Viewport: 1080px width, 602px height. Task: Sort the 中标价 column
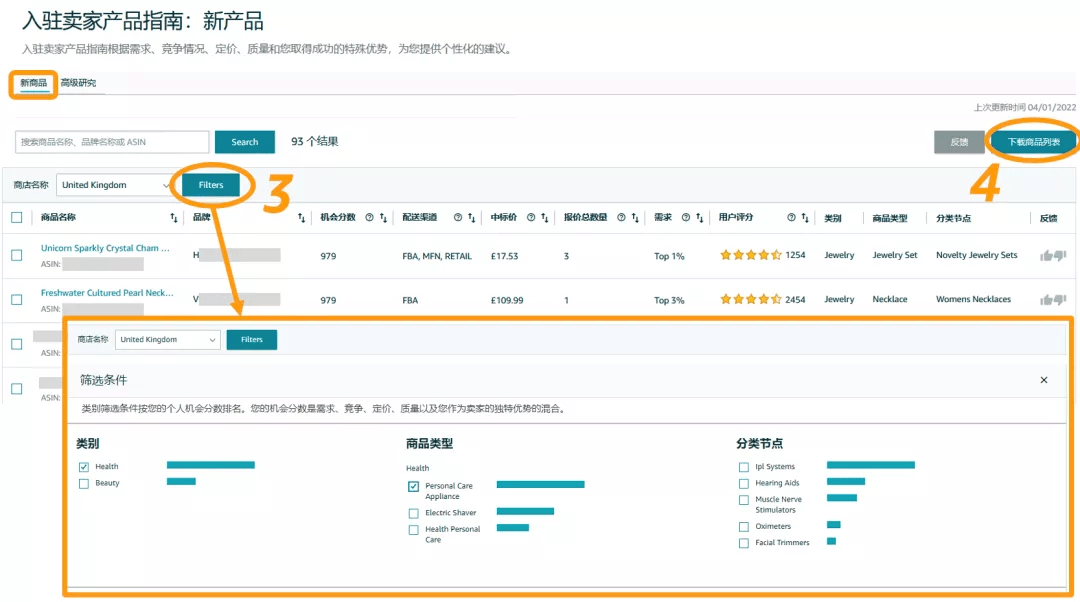click(x=545, y=218)
